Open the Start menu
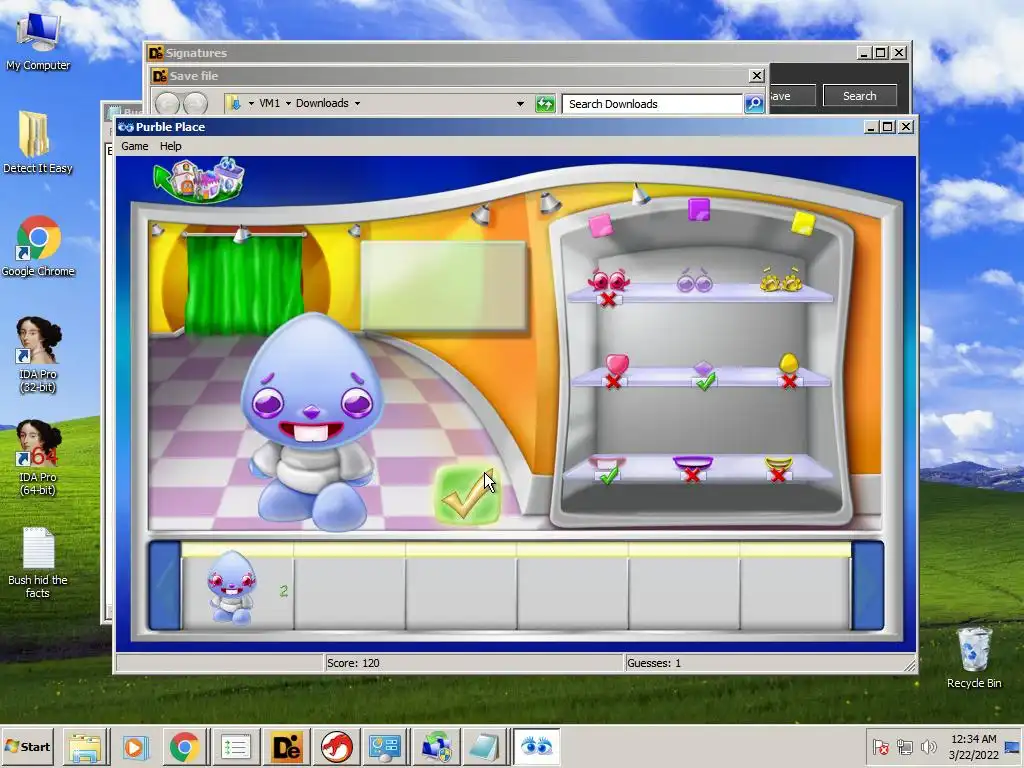 click(x=29, y=746)
